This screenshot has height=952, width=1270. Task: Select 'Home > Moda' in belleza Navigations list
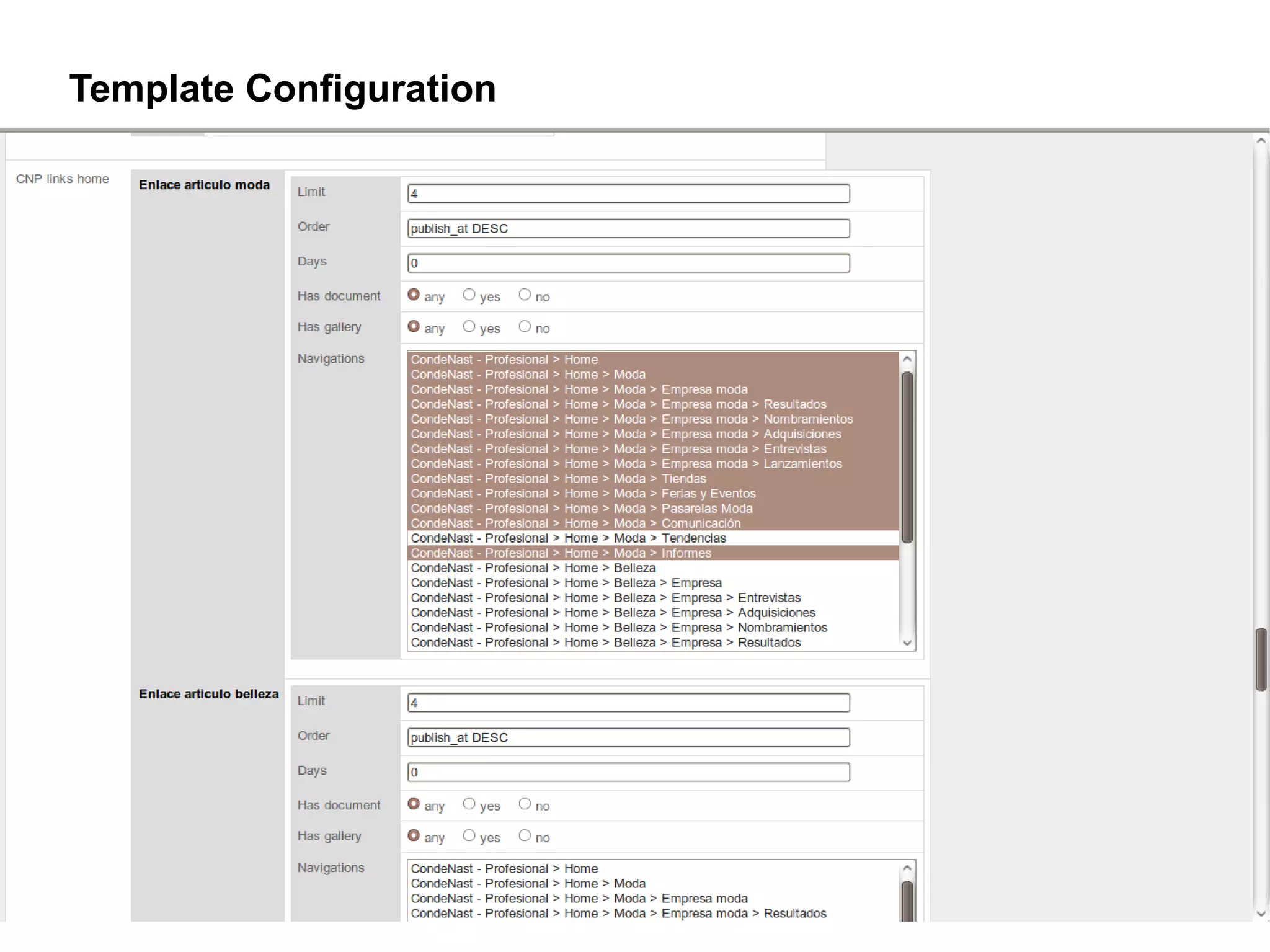click(653, 884)
